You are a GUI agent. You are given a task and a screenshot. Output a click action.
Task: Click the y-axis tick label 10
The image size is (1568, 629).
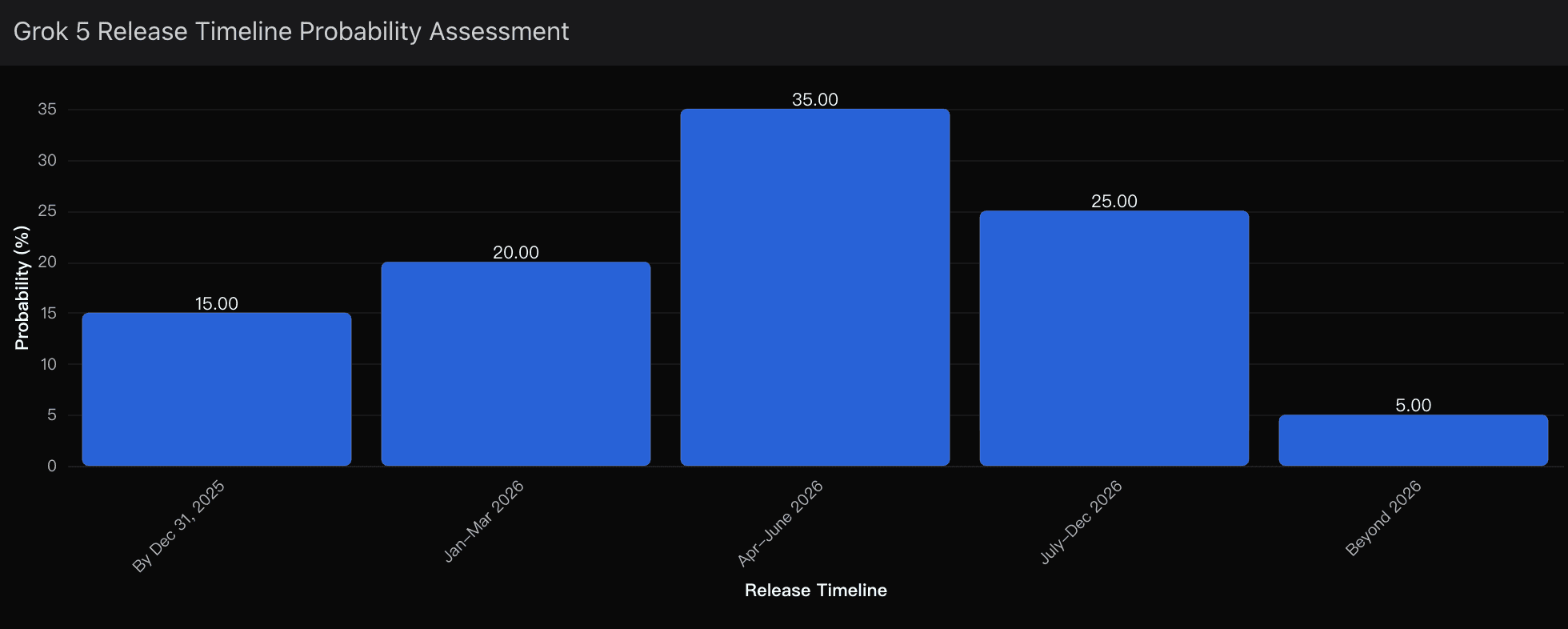[48, 364]
